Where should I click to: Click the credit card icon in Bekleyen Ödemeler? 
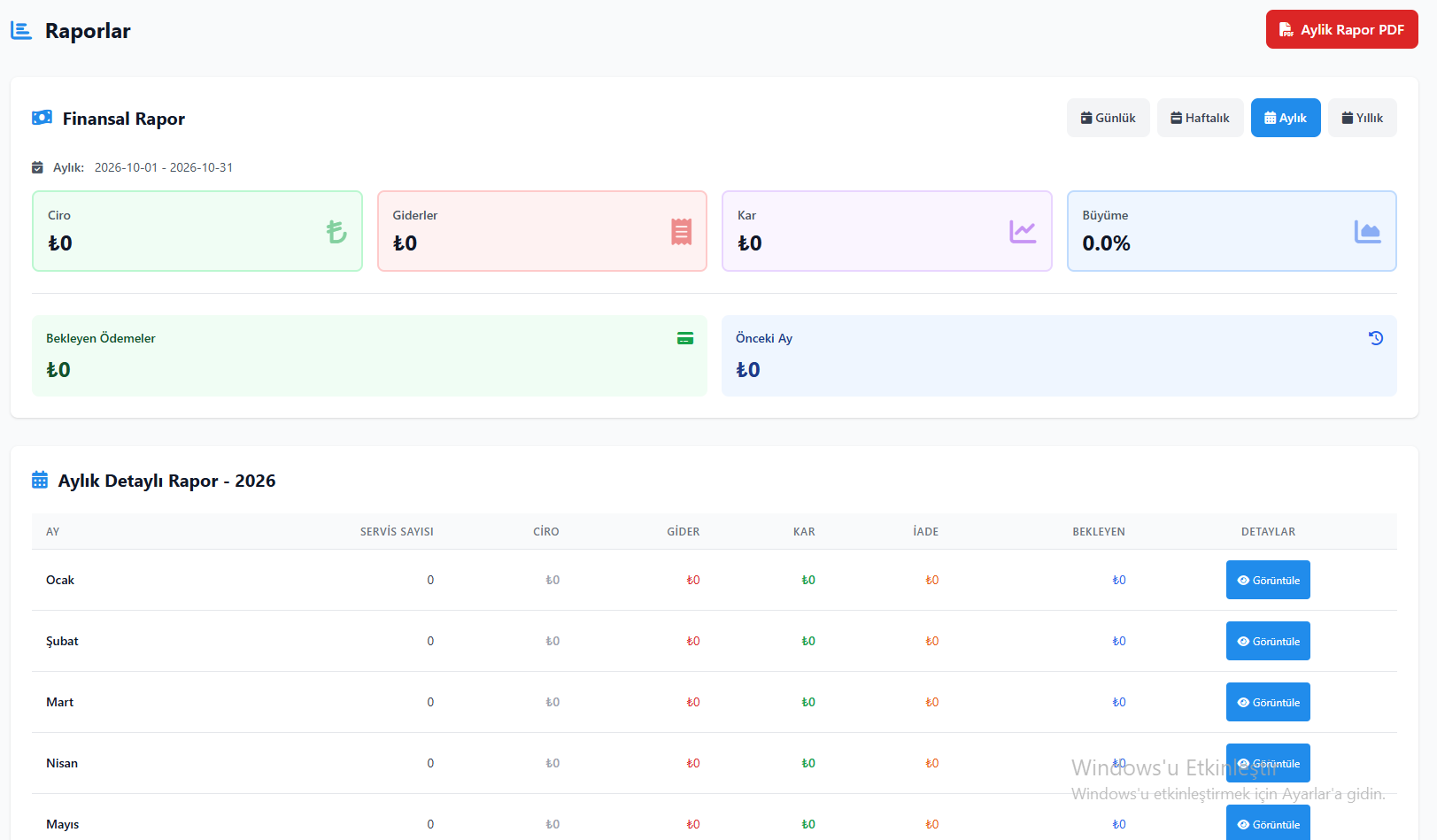pyautogui.click(x=685, y=338)
